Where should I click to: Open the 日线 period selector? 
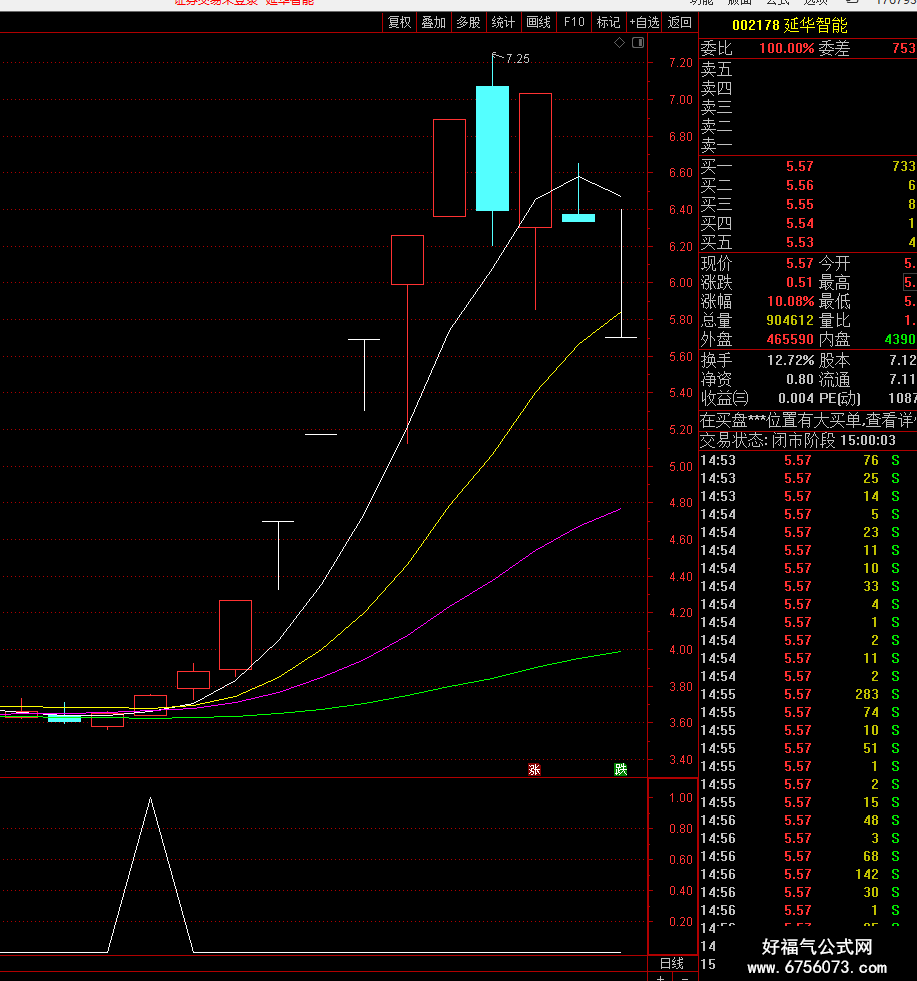click(672, 963)
